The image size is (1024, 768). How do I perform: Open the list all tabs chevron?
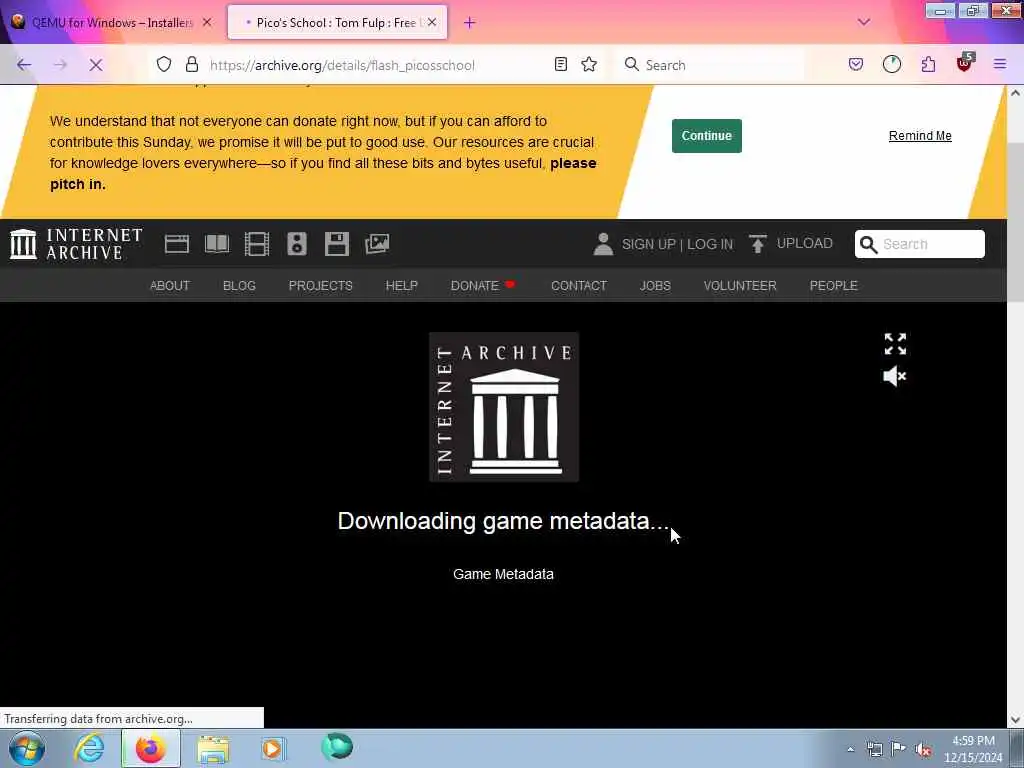point(863,22)
